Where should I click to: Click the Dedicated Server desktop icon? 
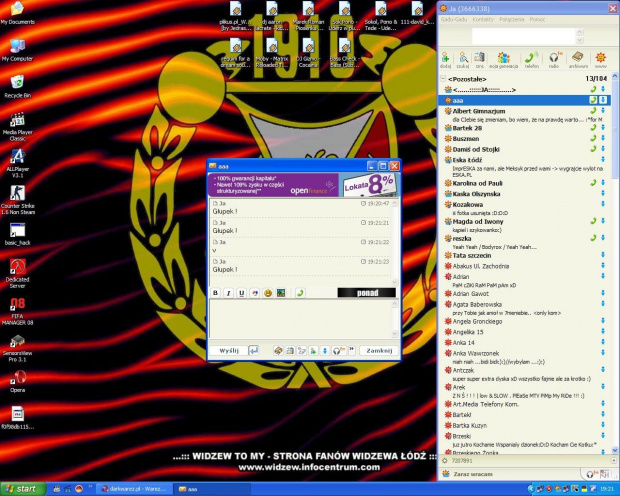coord(17,274)
